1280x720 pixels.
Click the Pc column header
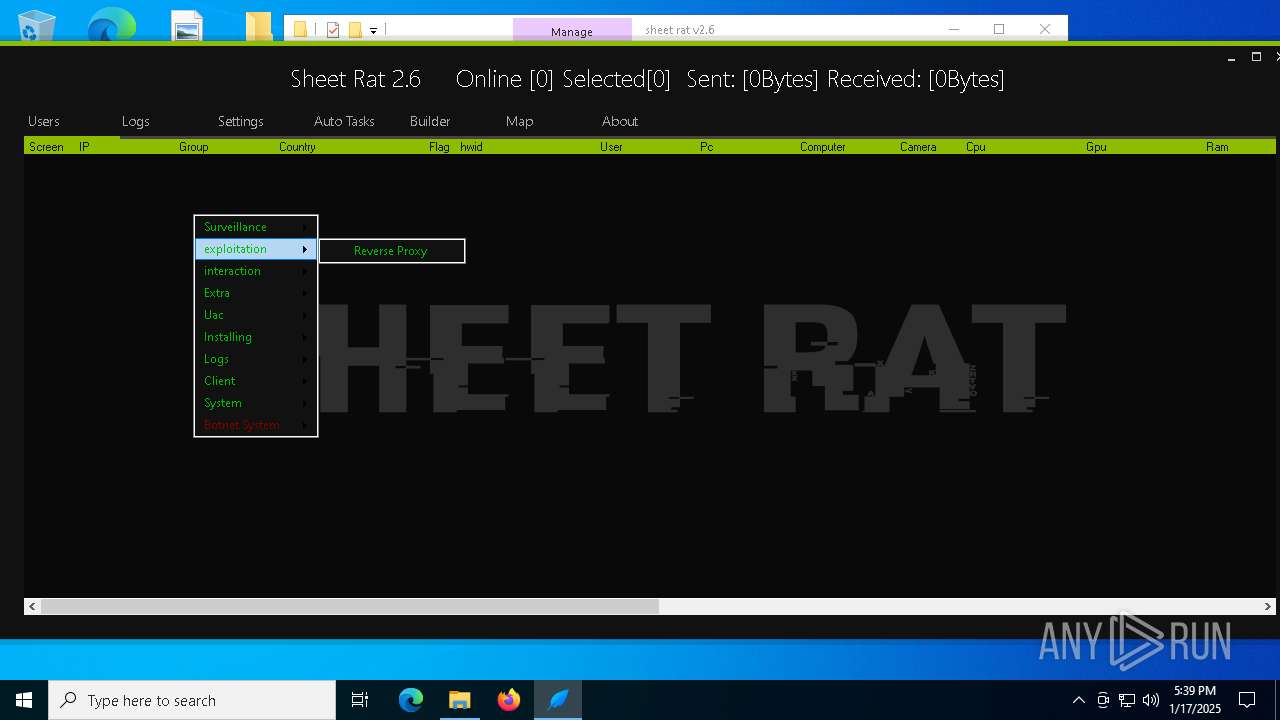707,147
